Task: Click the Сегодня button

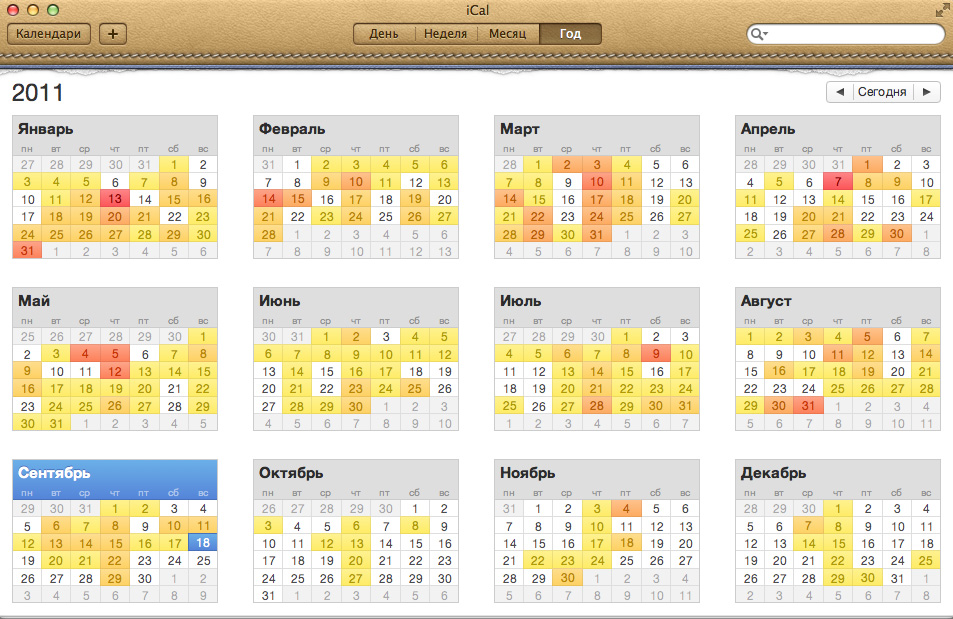Action: (x=882, y=92)
